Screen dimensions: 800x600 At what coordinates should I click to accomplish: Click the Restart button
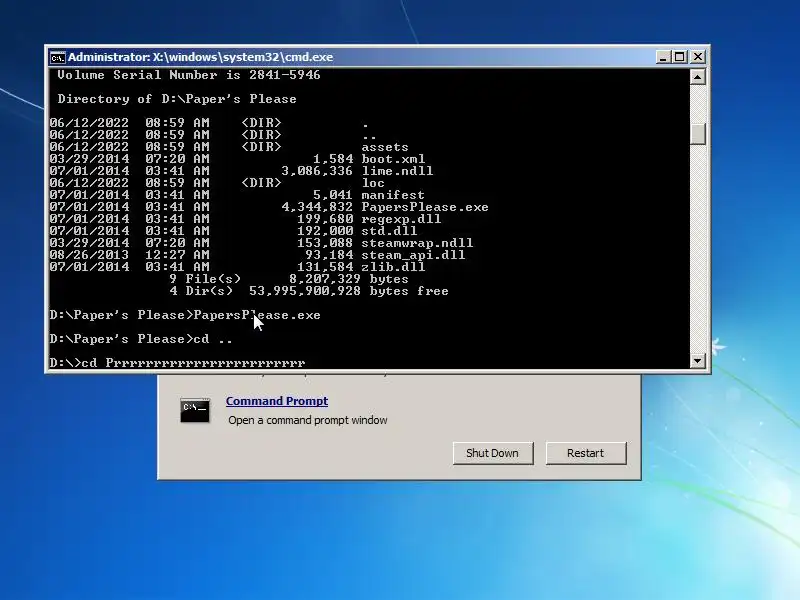[586, 453]
